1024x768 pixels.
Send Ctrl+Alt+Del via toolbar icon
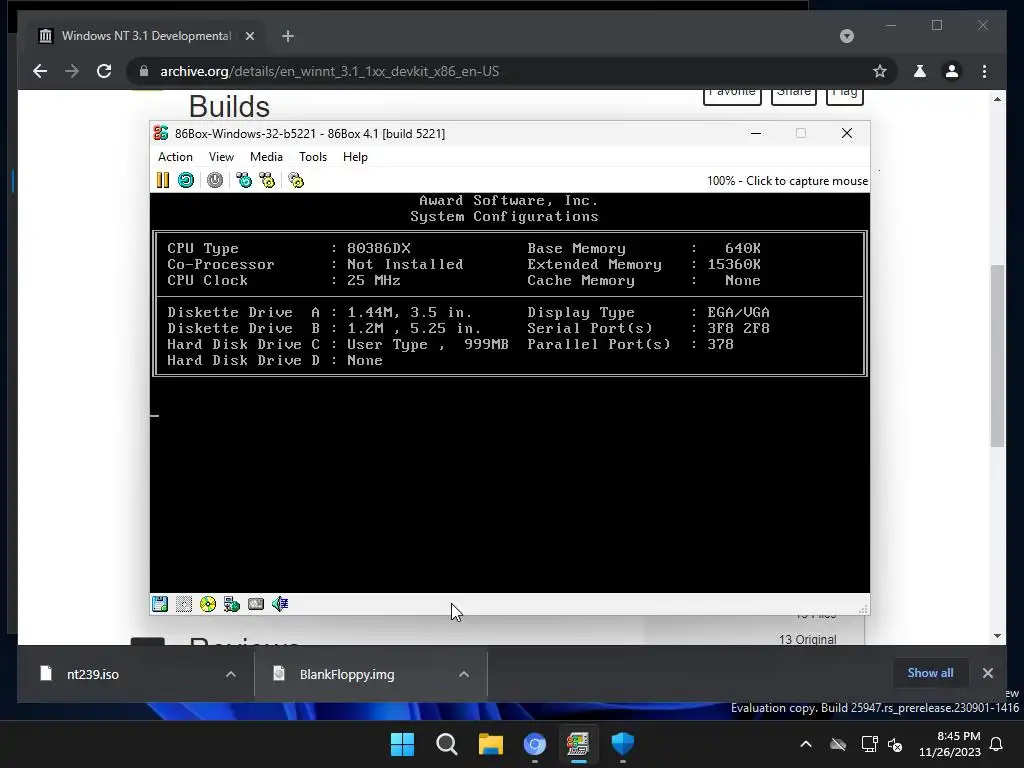[x=244, y=180]
